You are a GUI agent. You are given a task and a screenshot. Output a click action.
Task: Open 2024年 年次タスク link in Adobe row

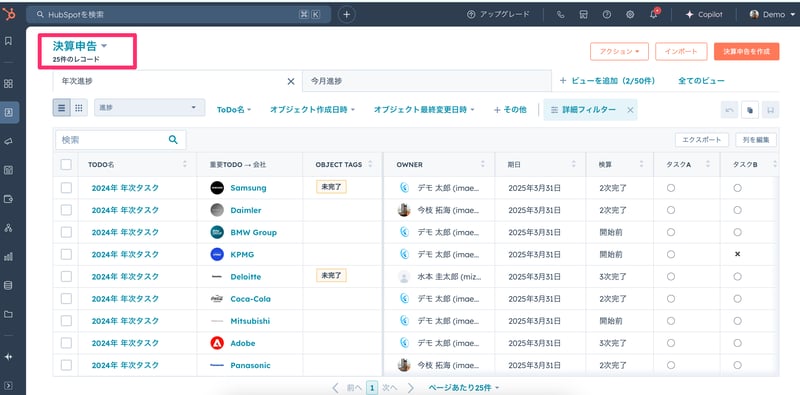pos(125,343)
